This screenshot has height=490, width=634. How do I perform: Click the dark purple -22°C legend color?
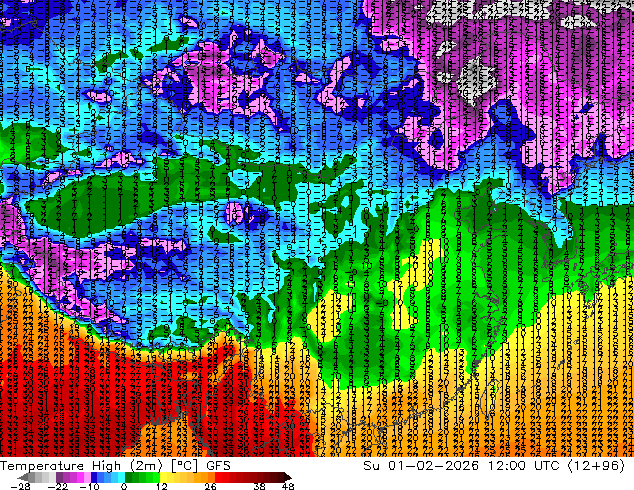coord(59,477)
